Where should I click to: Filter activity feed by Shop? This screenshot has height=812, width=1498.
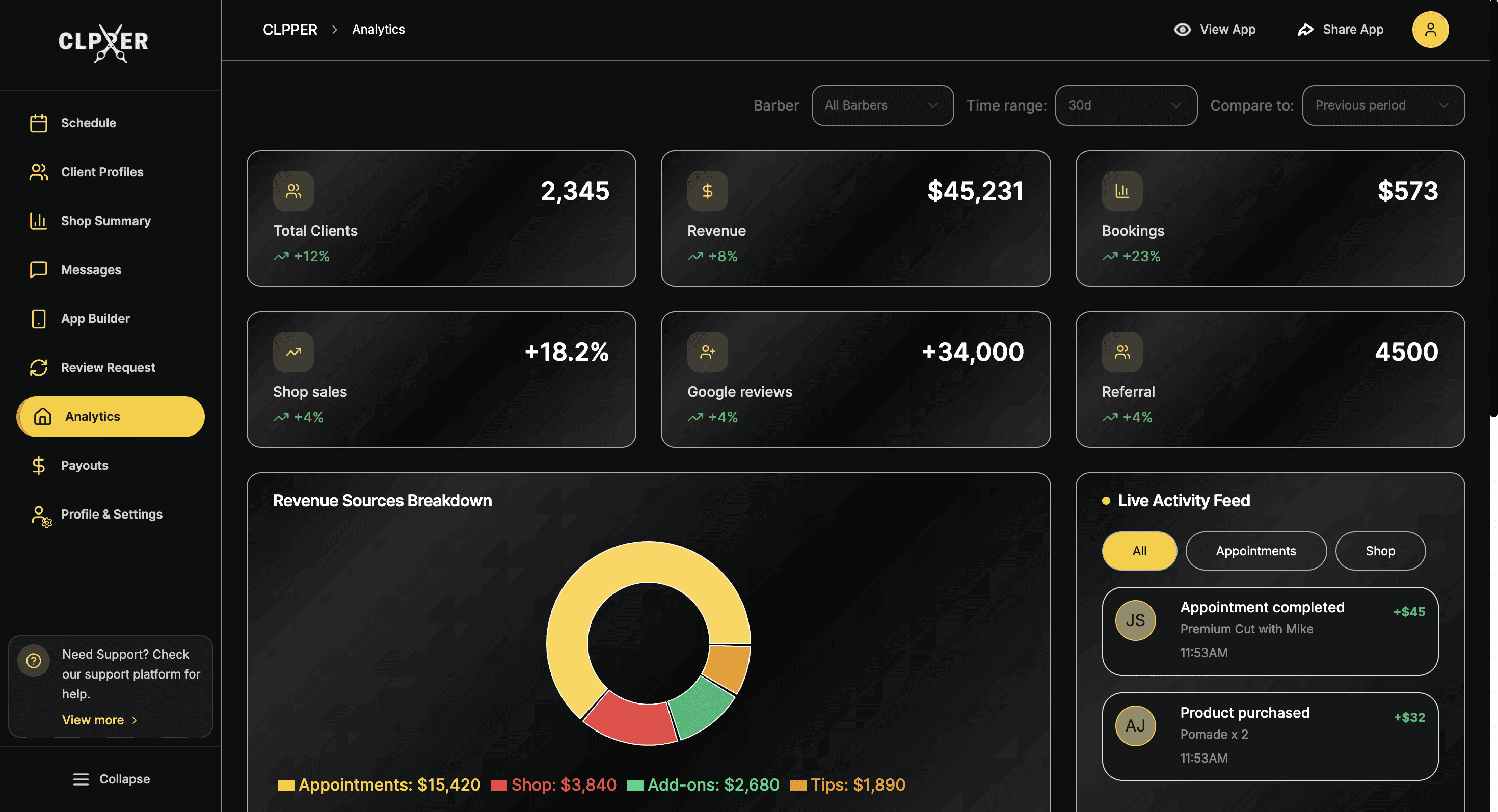point(1379,551)
